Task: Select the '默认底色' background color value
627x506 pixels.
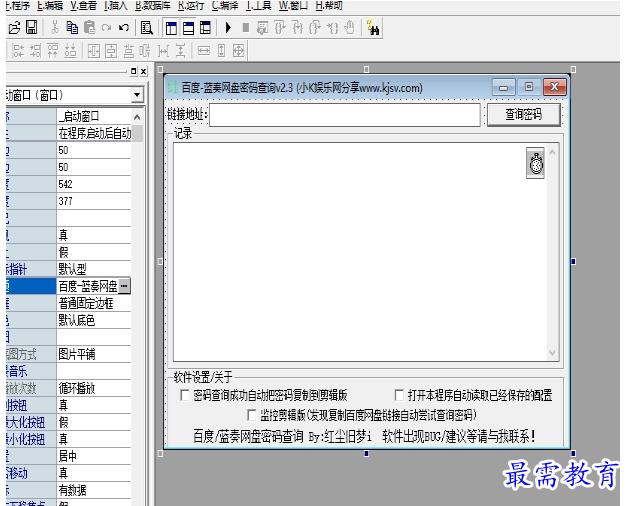Action: pos(94,320)
